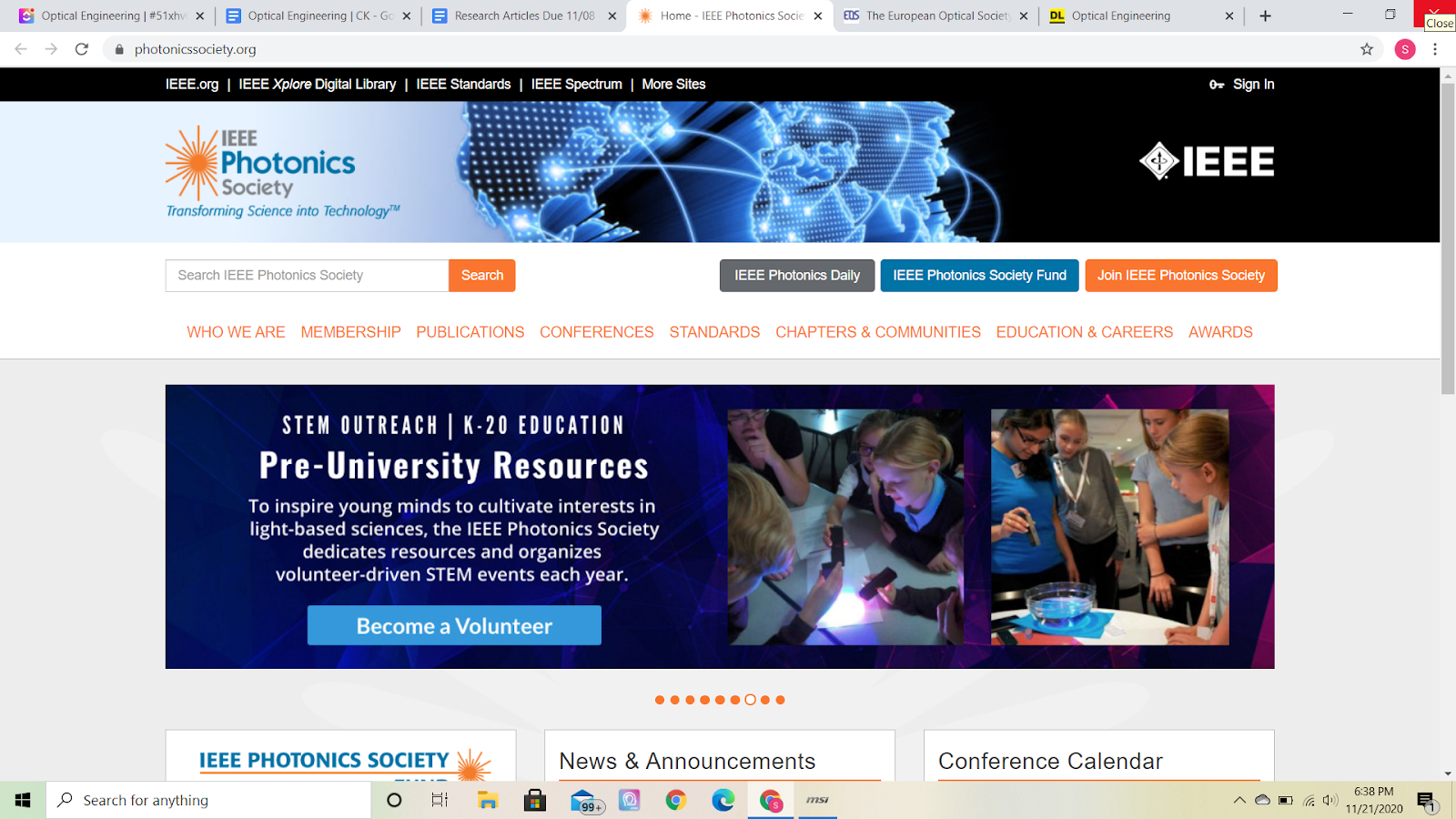Viewport: 1456px width, 819px height.
Task: Open the IEEE Xplore Digital Library link
Action: pos(318,84)
